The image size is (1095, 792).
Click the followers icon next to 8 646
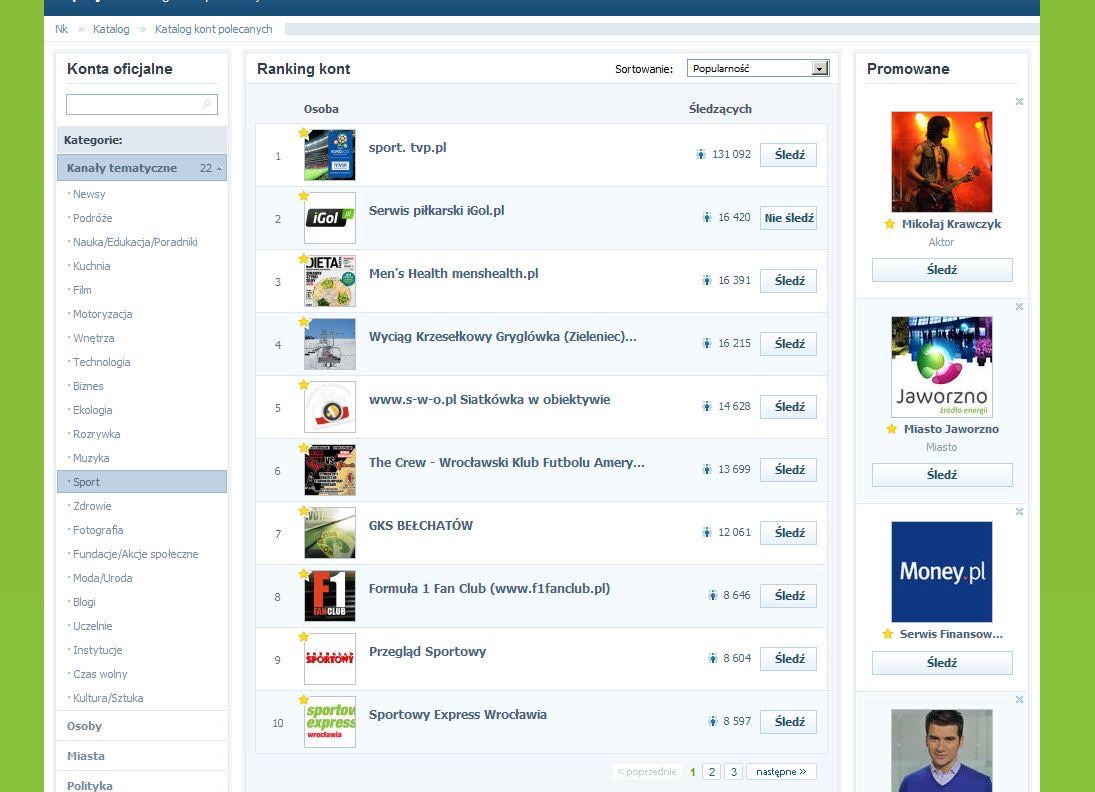point(712,595)
